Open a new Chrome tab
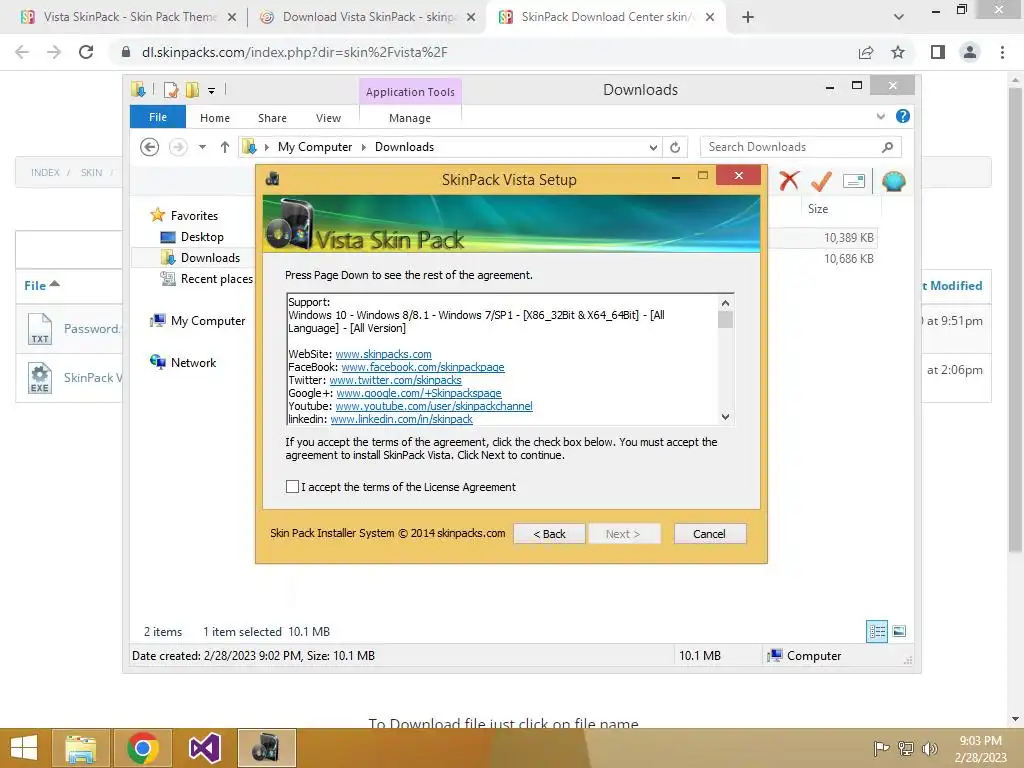The height and width of the screenshot is (768, 1024). (748, 18)
